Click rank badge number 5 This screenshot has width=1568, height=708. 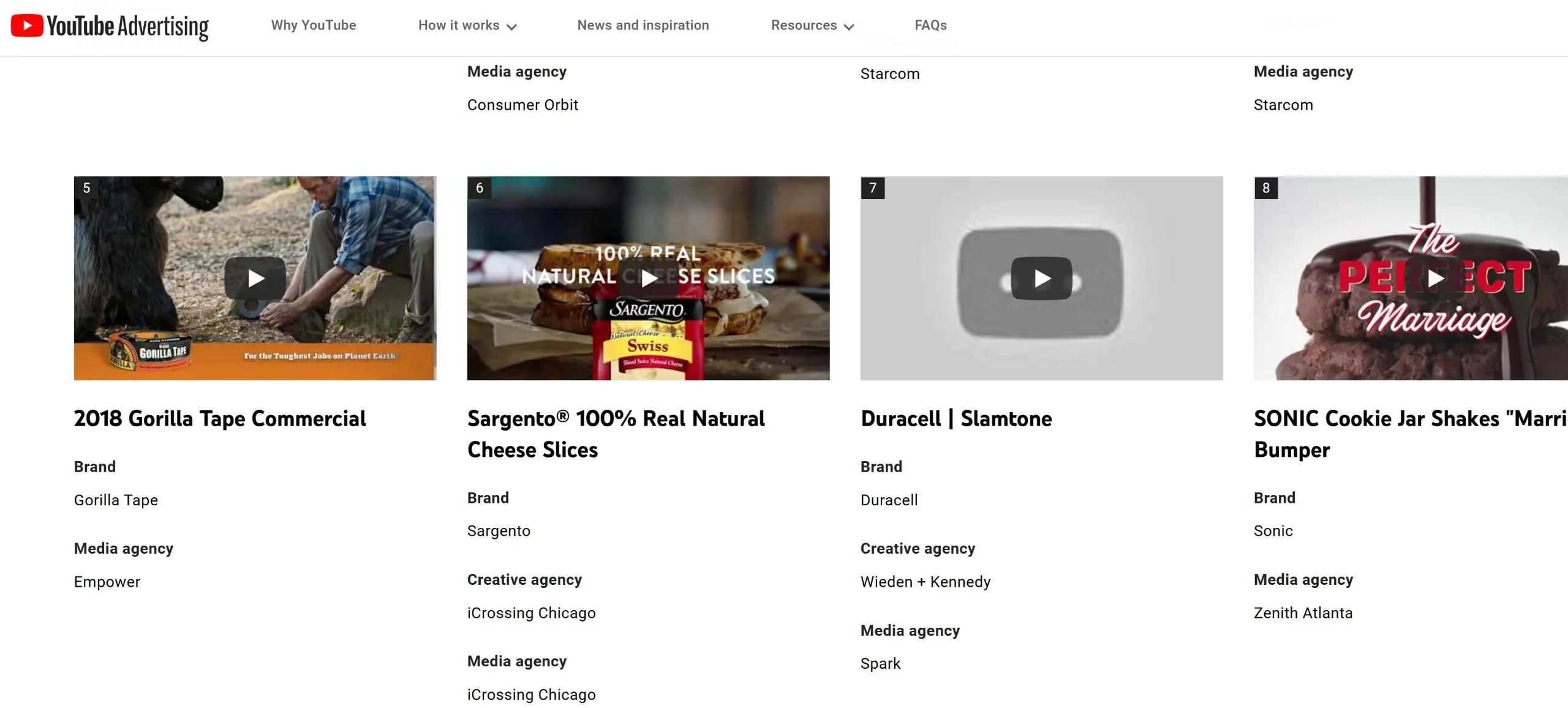[86, 188]
